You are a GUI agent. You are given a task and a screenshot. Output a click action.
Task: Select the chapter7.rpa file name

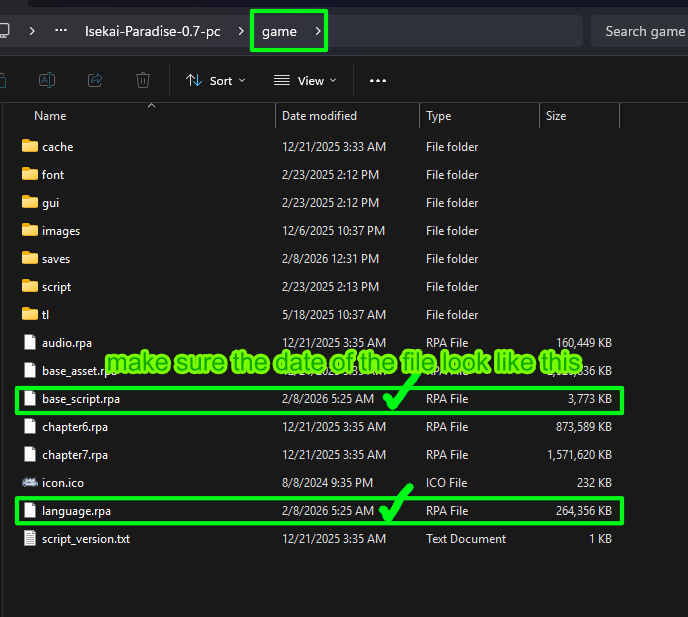75,456
